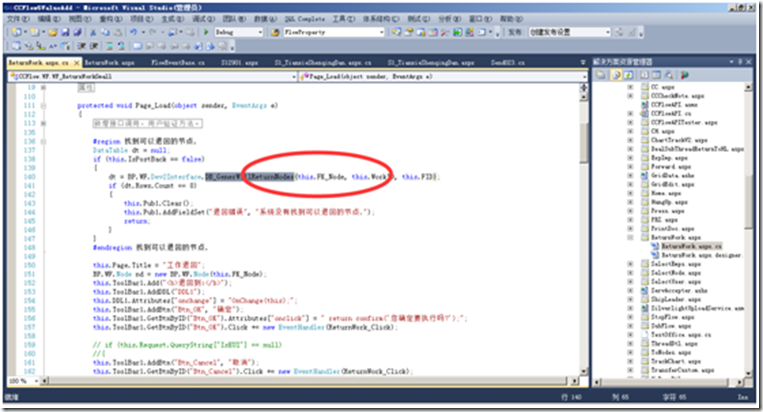Image resolution: width=763 pixels, height=412 pixels.
Task: Click the code editor horizontal scrollbar
Action: click(308, 381)
